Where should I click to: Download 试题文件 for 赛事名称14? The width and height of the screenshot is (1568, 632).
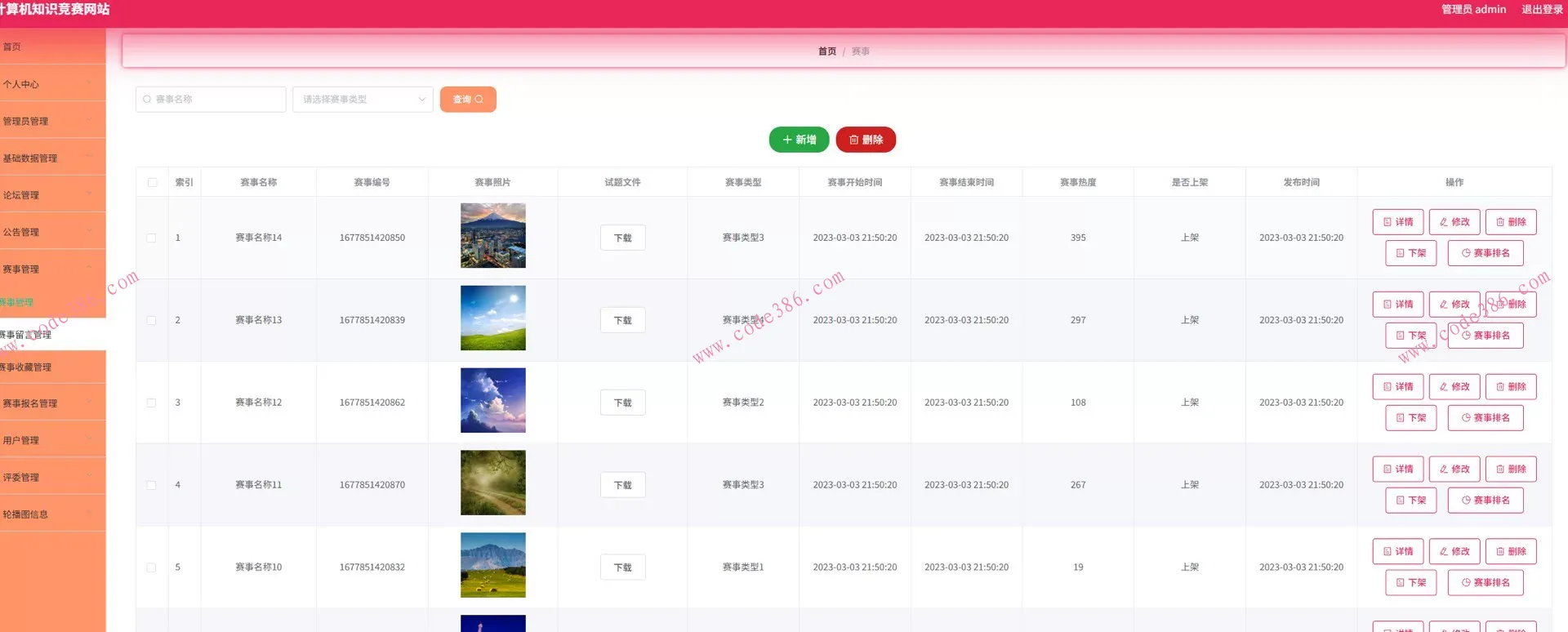click(x=623, y=238)
